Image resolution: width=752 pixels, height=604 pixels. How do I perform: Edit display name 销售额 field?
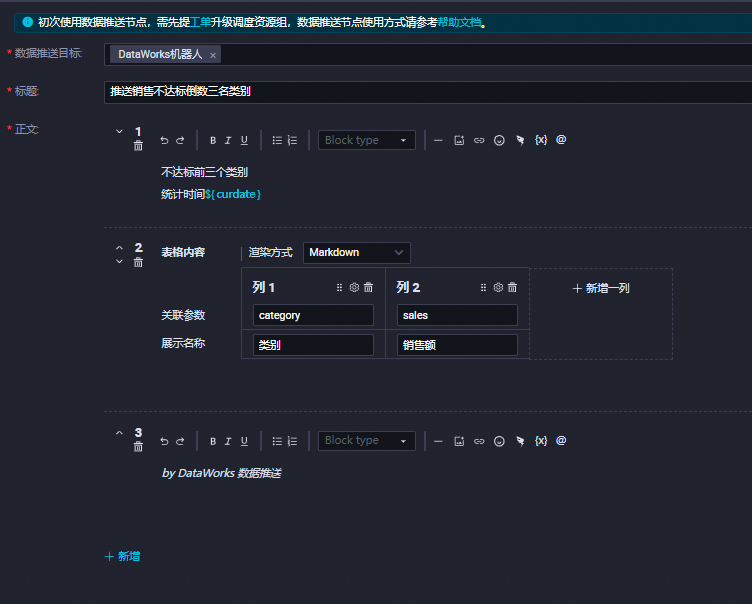point(457,345)
